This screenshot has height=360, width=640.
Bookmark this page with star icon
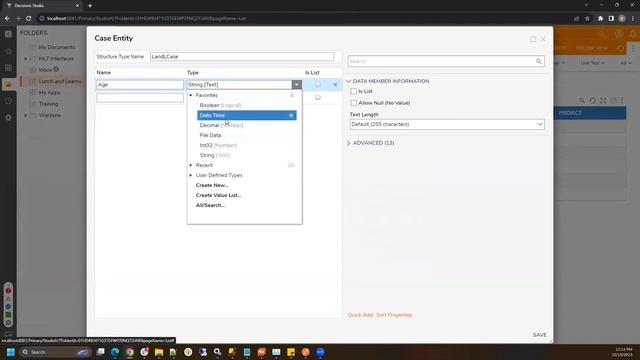pos(587,18)
